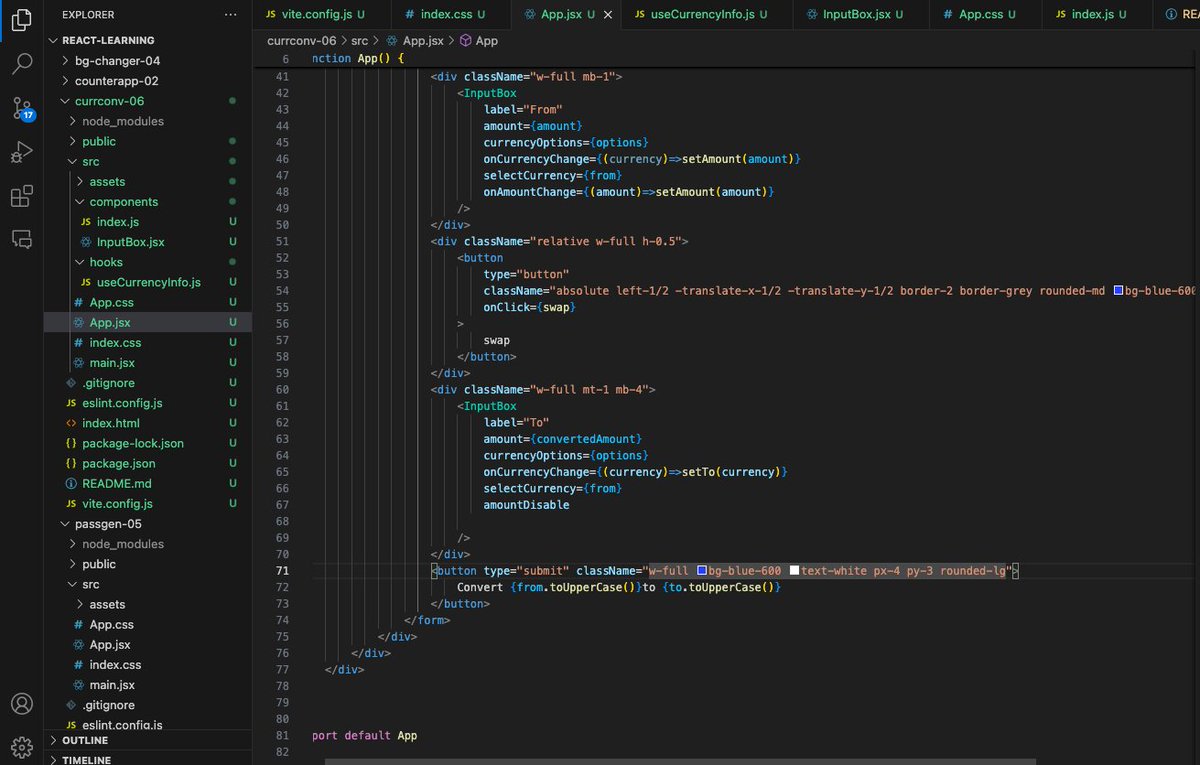Click the Explorer more actions ellipsis
1200x765 pixels.
click(231, 15)
